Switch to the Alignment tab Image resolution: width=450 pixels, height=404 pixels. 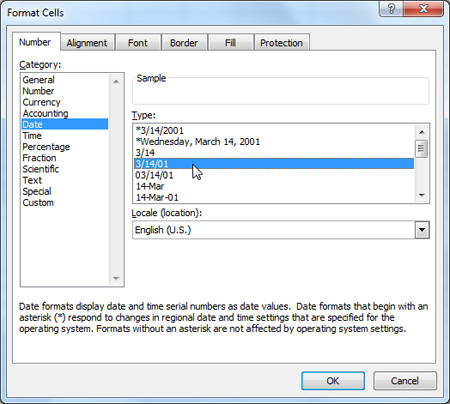point(87,43)
